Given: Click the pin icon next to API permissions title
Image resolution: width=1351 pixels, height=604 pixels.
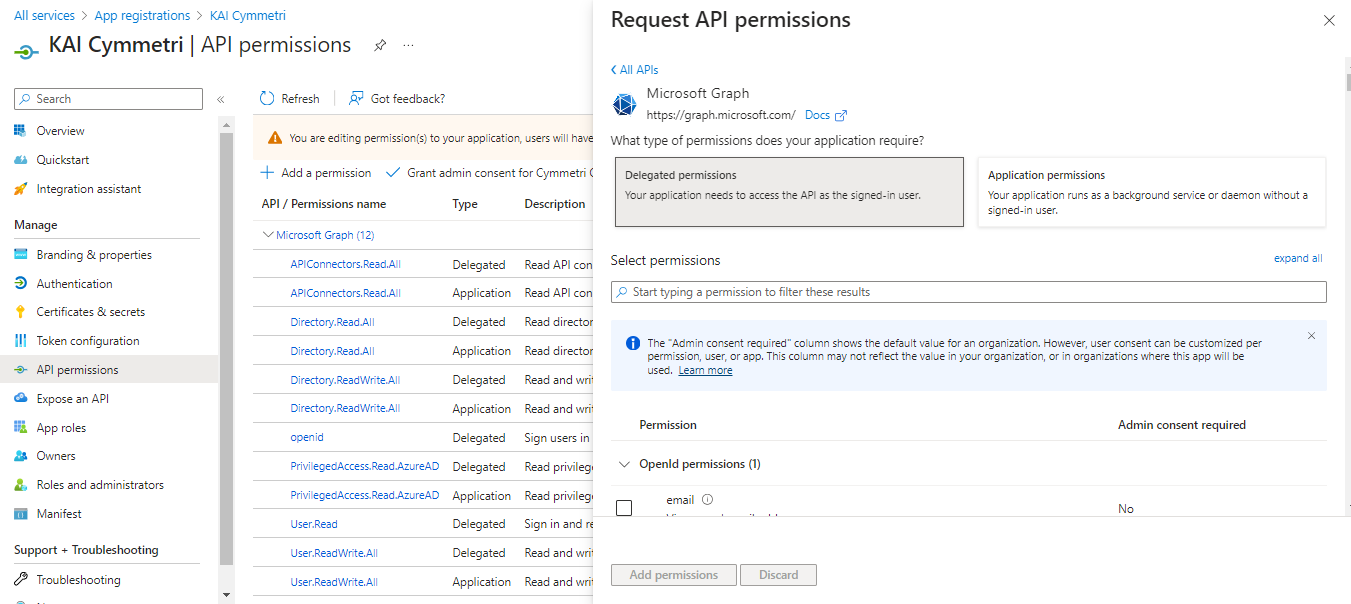Looking at the screenshot, I should tap(380, 46).
